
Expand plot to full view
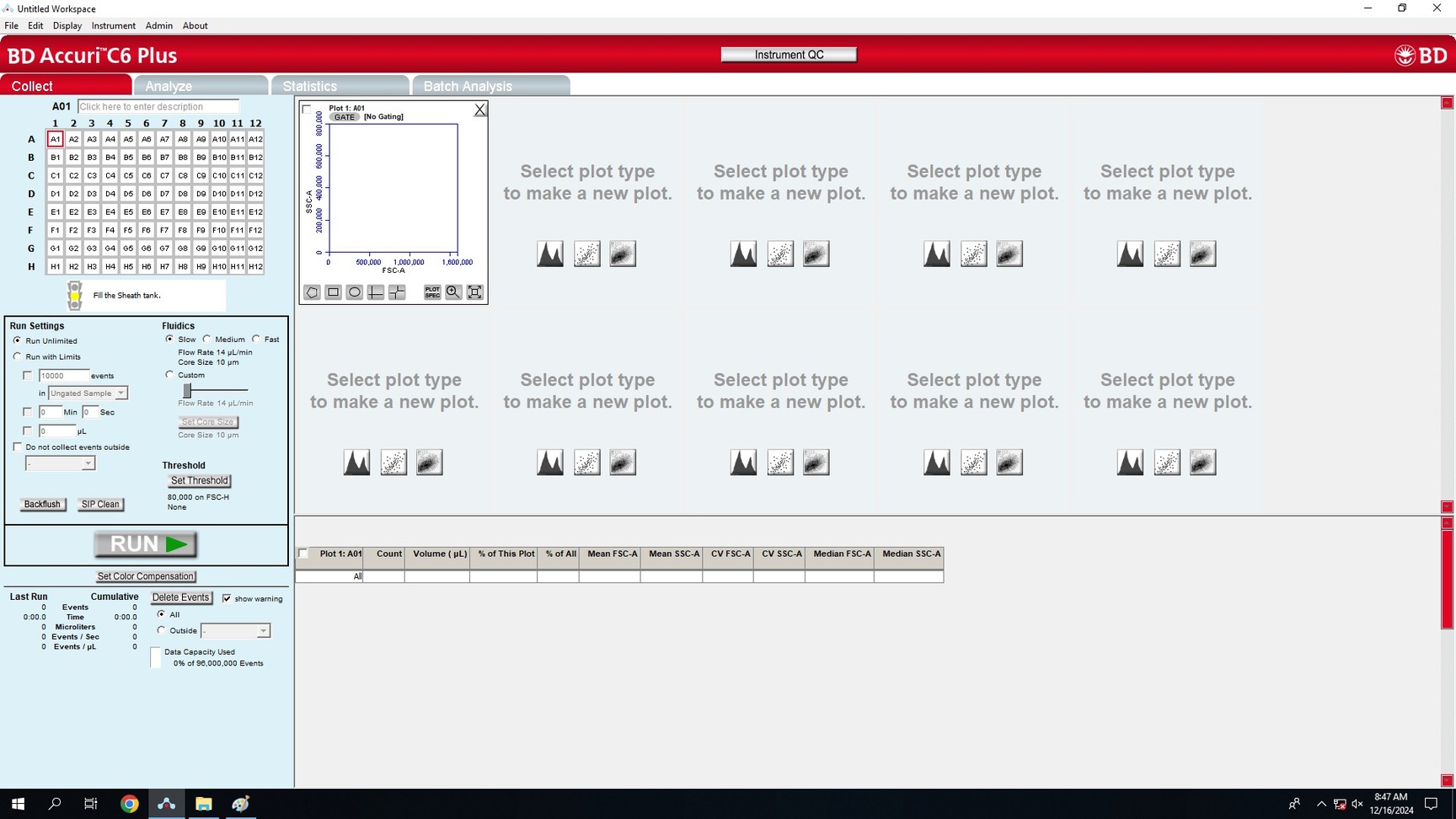[475, 292]
